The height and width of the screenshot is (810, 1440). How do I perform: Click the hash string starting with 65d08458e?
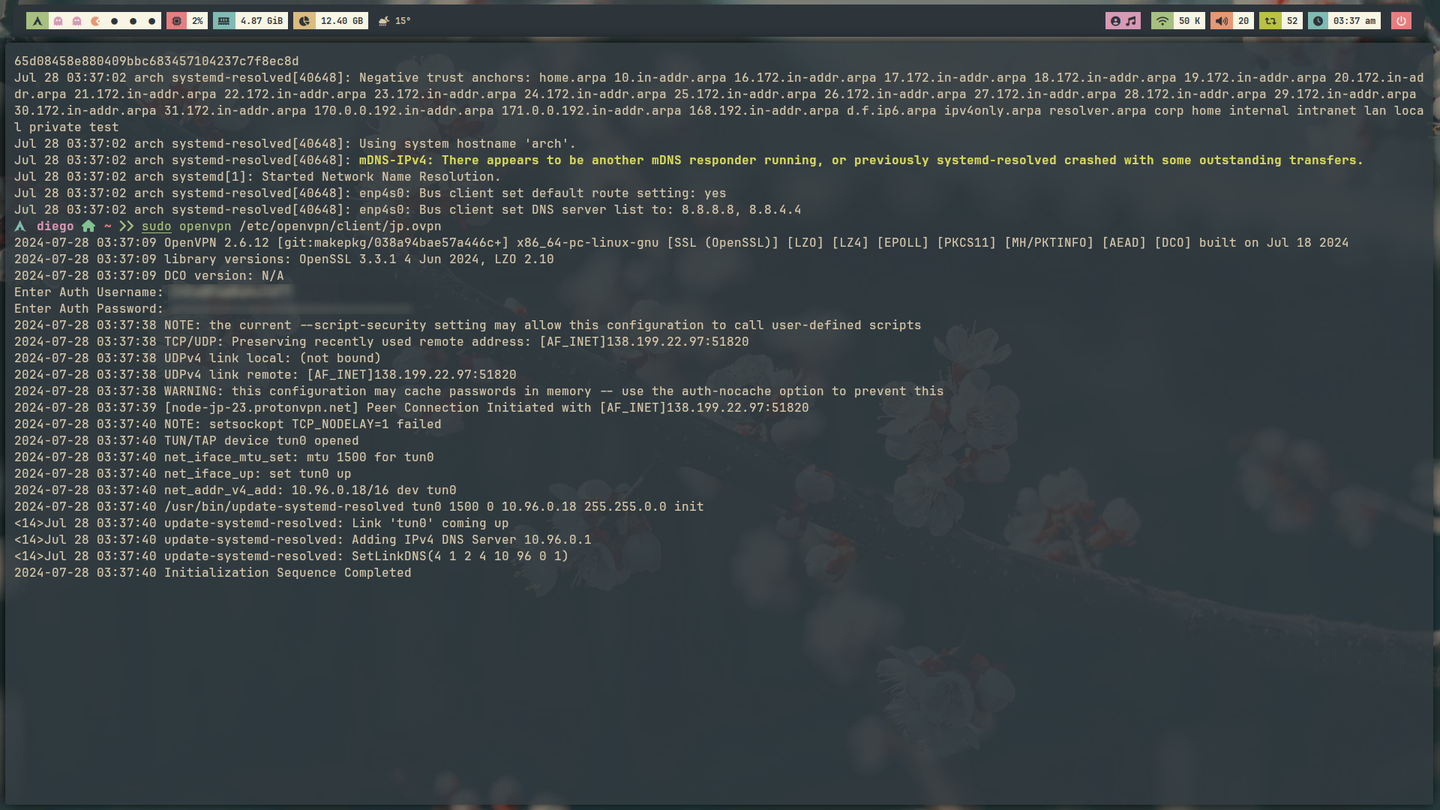pos(156,62)
